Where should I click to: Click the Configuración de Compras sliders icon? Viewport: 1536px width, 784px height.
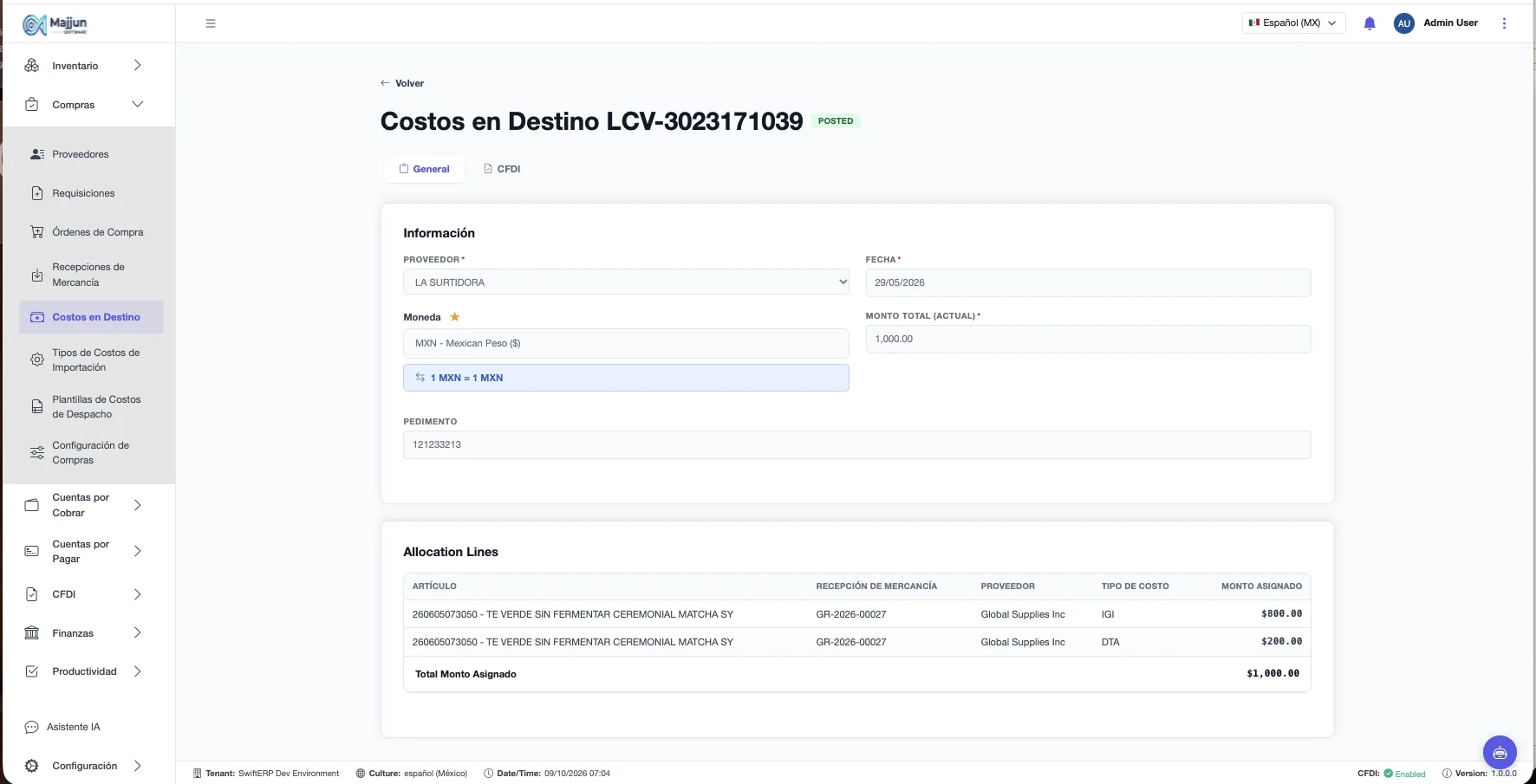pyautogui.click(x=37, y=453)
